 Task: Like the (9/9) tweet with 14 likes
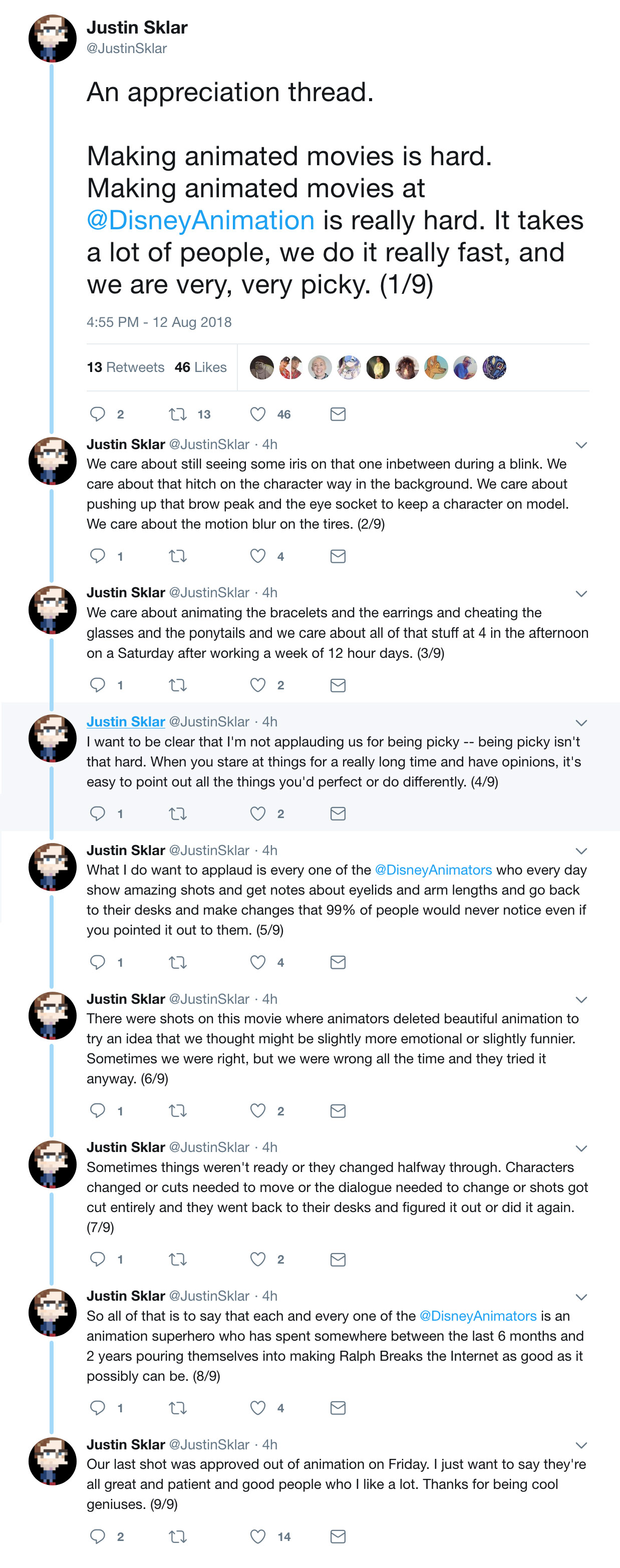(258, 1536)
